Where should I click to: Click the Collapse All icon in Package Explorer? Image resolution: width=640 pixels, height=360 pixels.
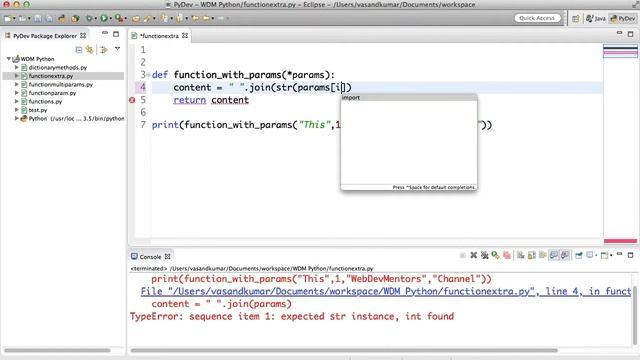[79, 50]
